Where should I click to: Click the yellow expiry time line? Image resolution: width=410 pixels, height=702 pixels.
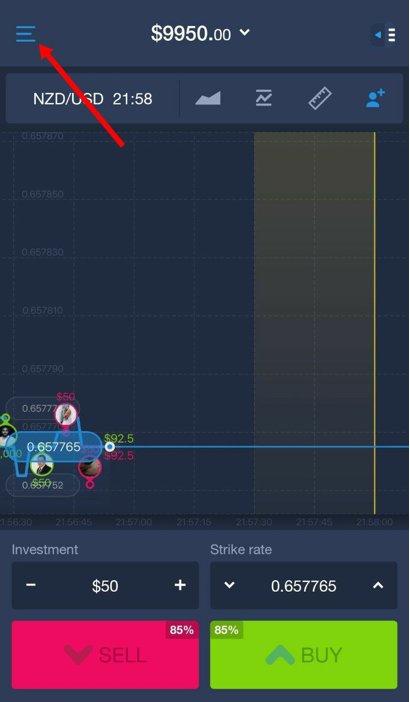tap(375, 323)
